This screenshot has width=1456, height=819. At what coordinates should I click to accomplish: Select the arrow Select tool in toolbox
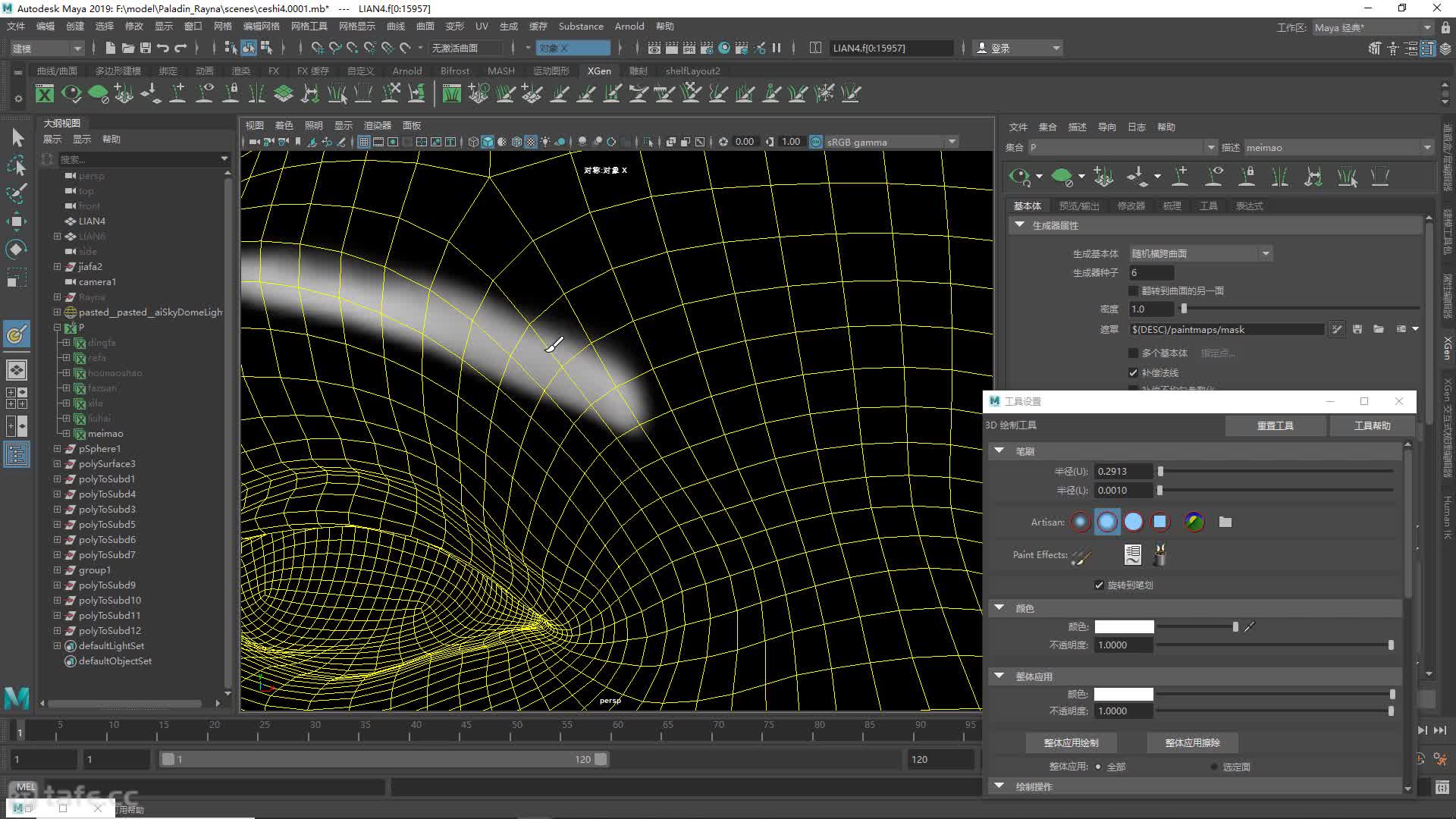17,137
